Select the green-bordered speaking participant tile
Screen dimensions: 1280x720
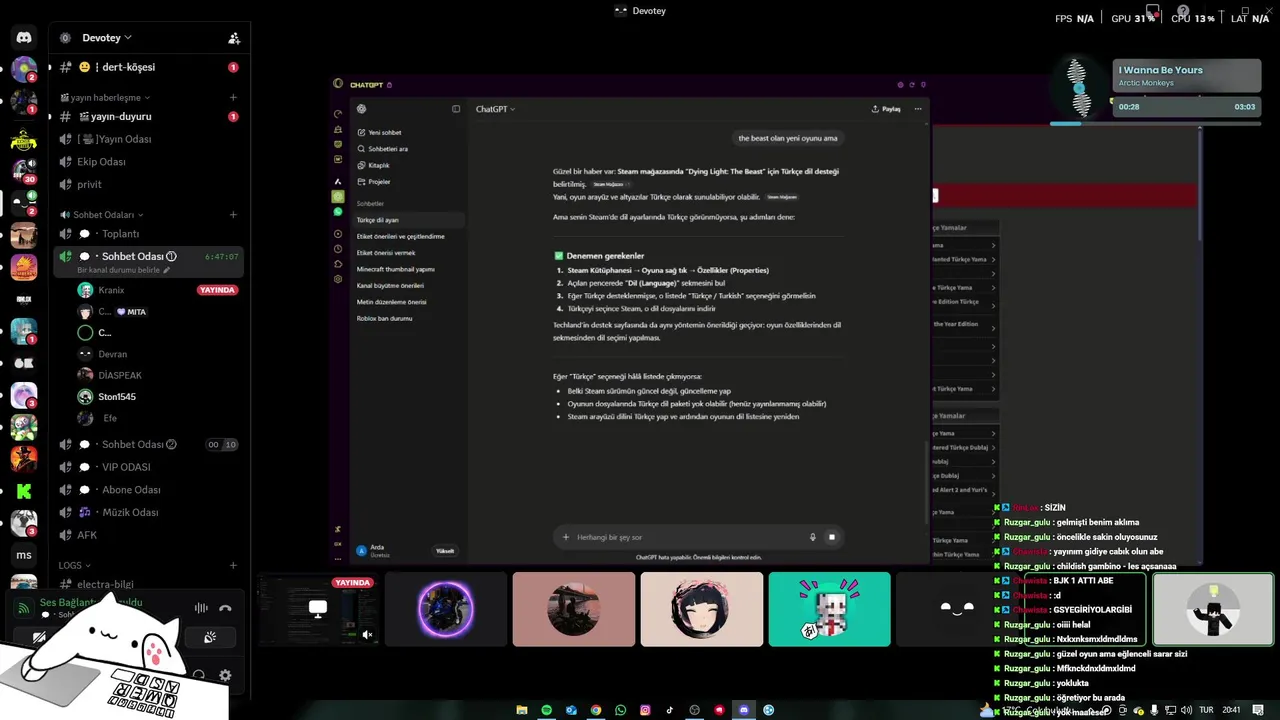click(x=1213, y=609)
